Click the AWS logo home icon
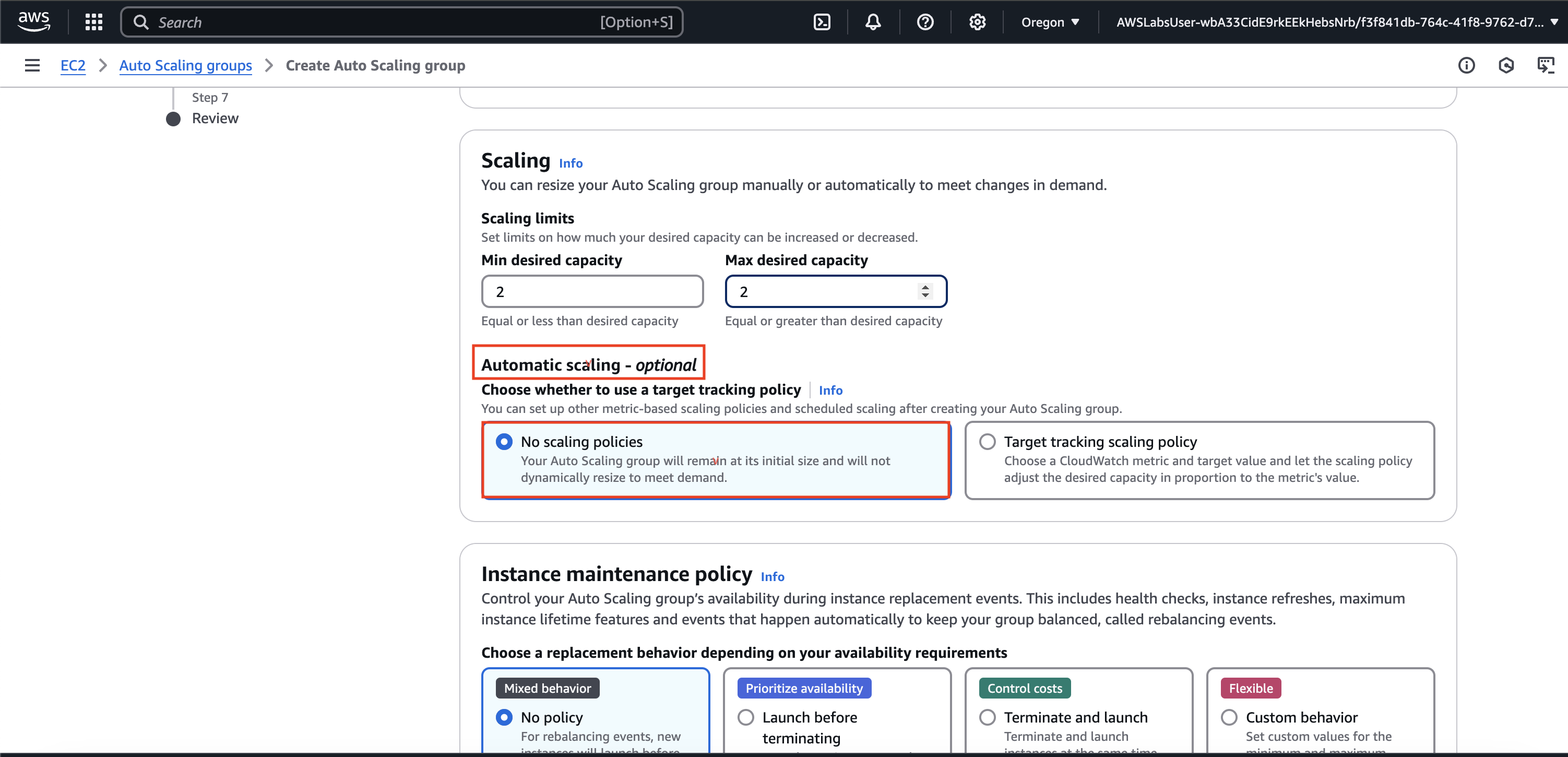 (x=33, y=21)
